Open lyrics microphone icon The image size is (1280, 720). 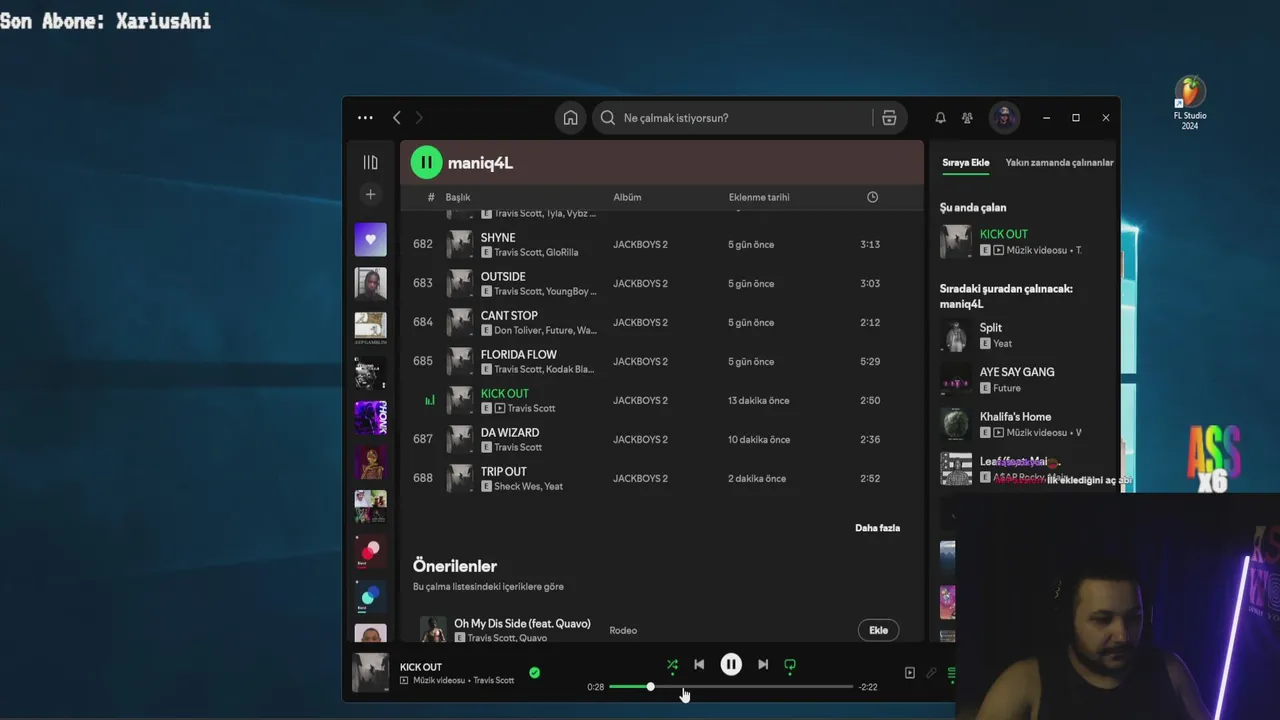[931, 673]
